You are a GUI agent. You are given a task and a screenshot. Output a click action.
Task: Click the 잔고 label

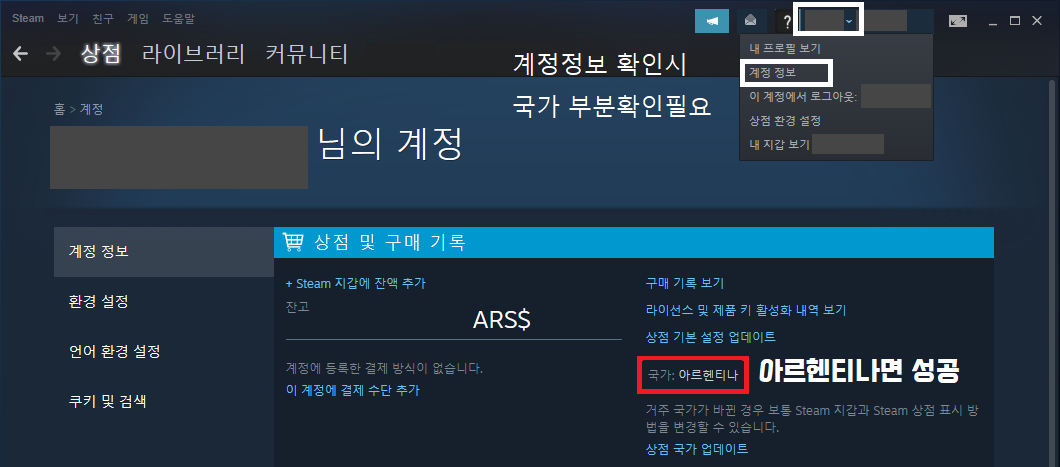[x=297, y=307]
